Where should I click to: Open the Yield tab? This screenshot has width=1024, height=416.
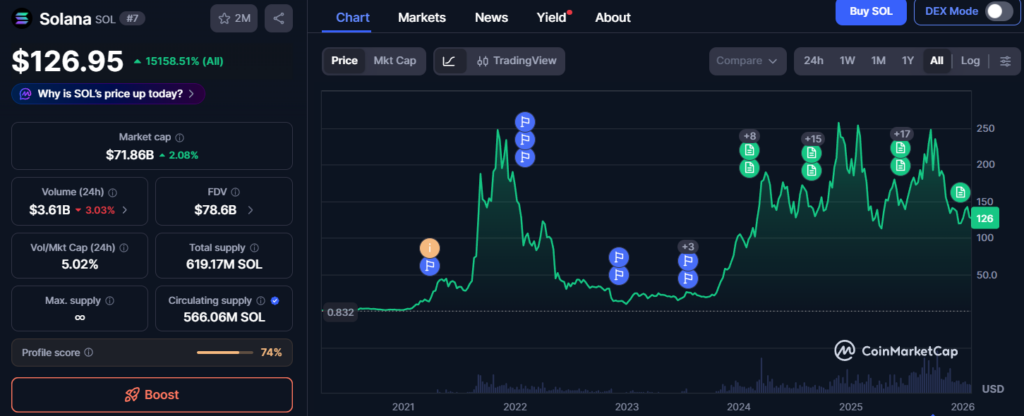(553, 17)
